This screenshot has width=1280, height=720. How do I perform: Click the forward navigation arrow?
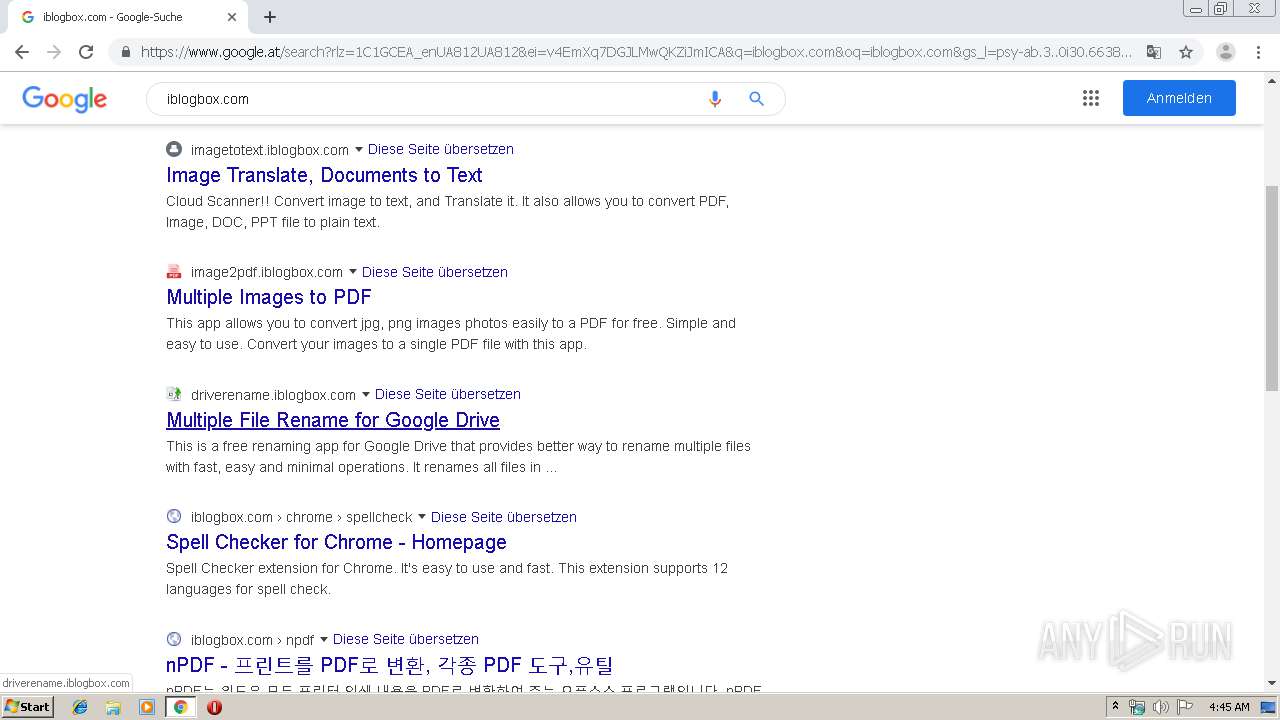[x=54, y=52]
